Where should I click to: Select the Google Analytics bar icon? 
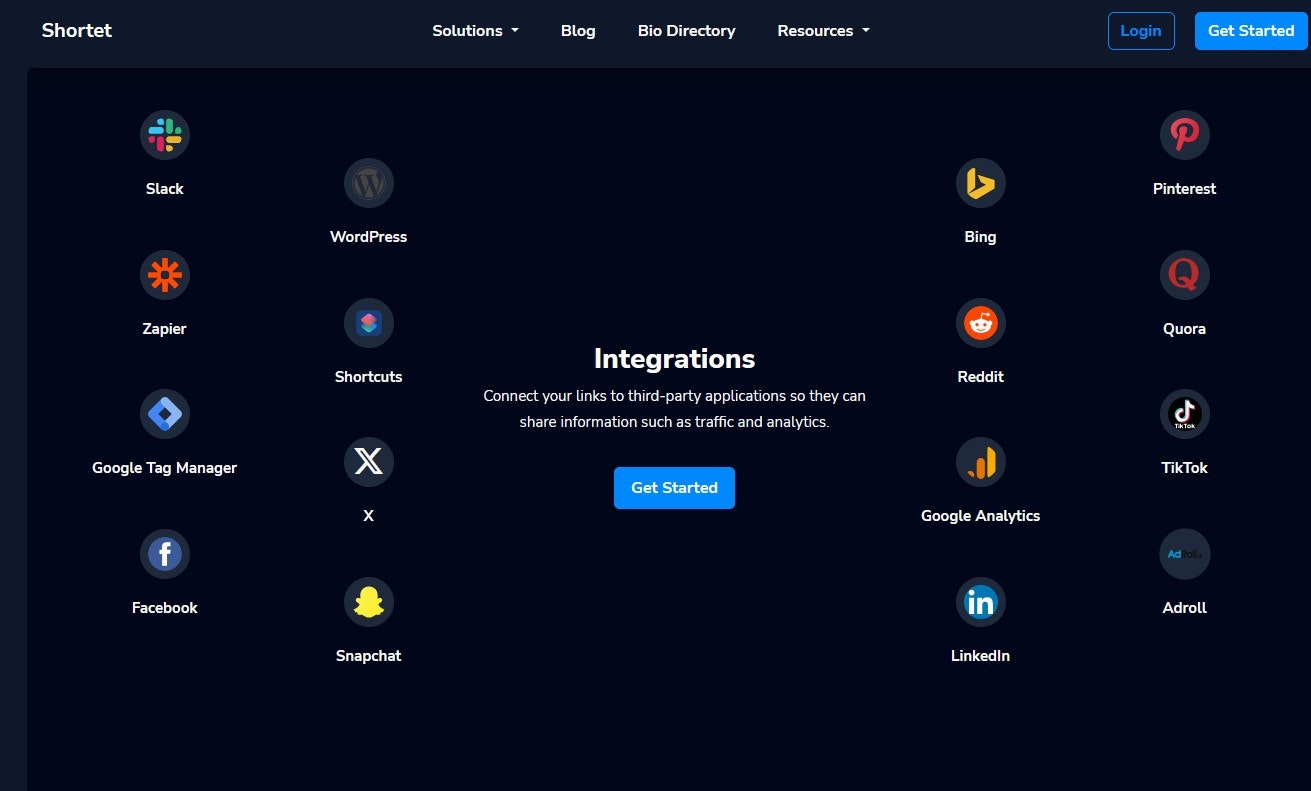click(980, 462)
